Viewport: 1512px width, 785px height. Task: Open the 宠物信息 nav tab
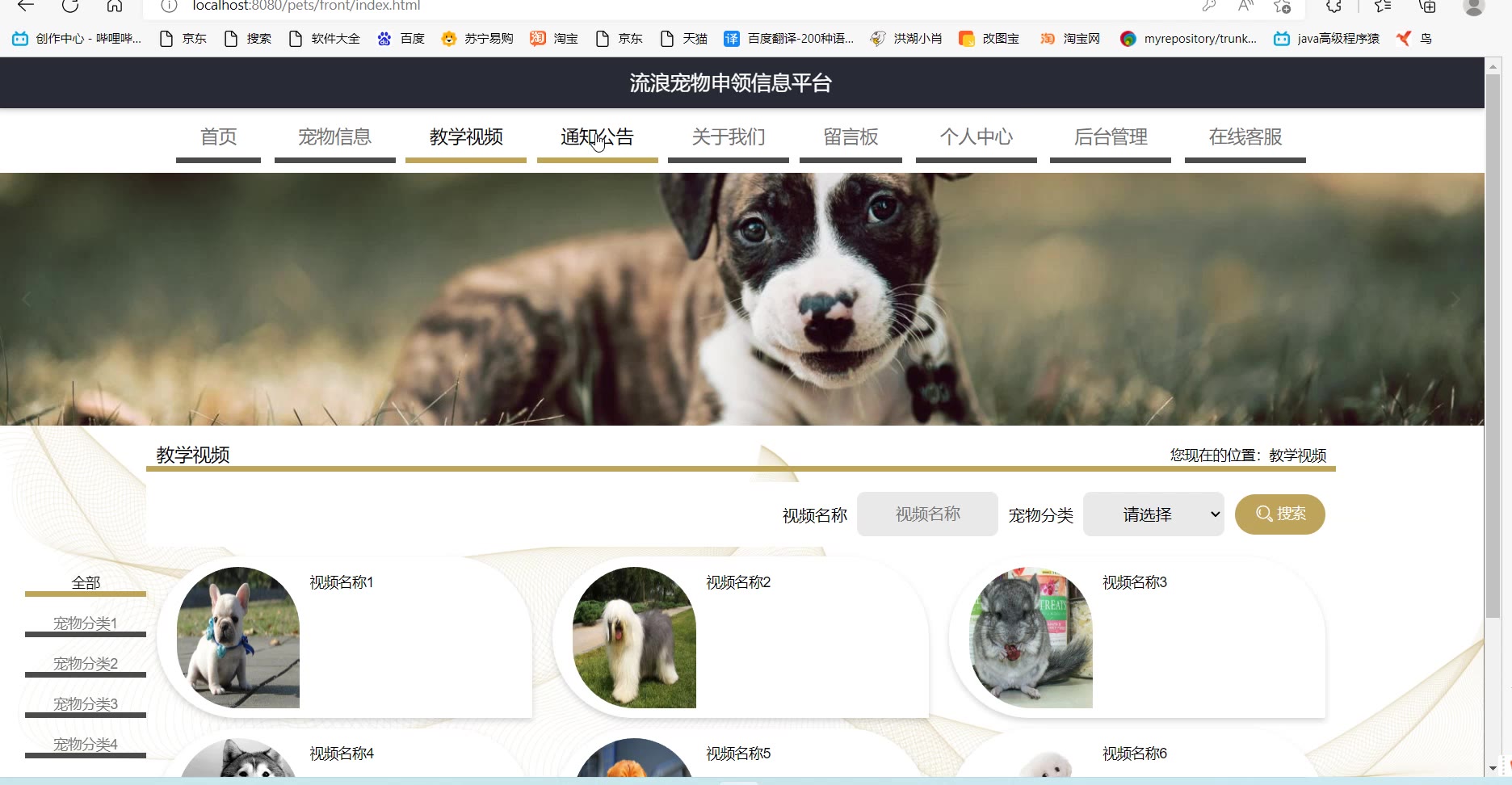point(334,137)
